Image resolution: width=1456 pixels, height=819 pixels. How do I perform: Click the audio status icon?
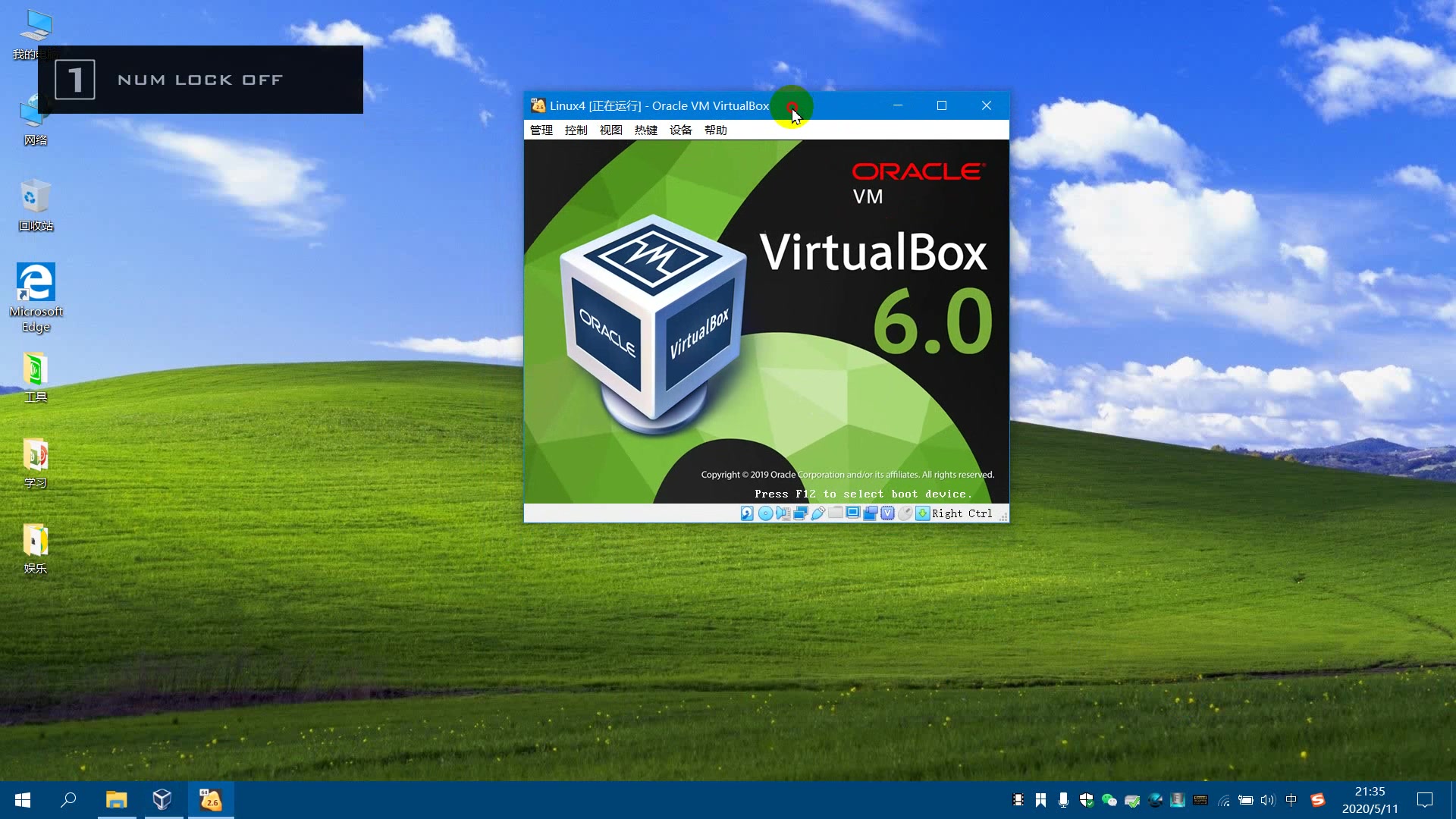pos(782,513)
